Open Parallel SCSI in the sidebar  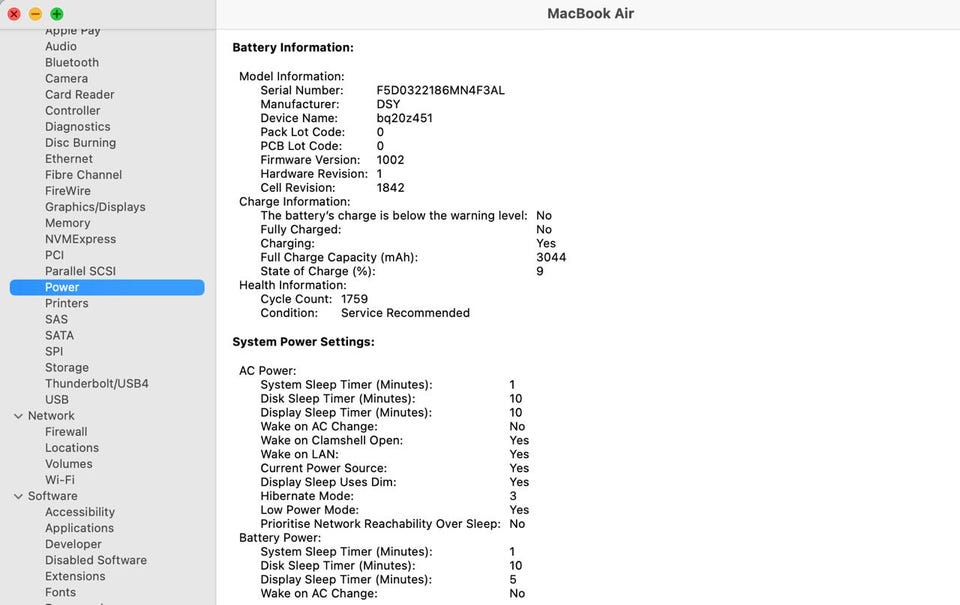[80, 271]
